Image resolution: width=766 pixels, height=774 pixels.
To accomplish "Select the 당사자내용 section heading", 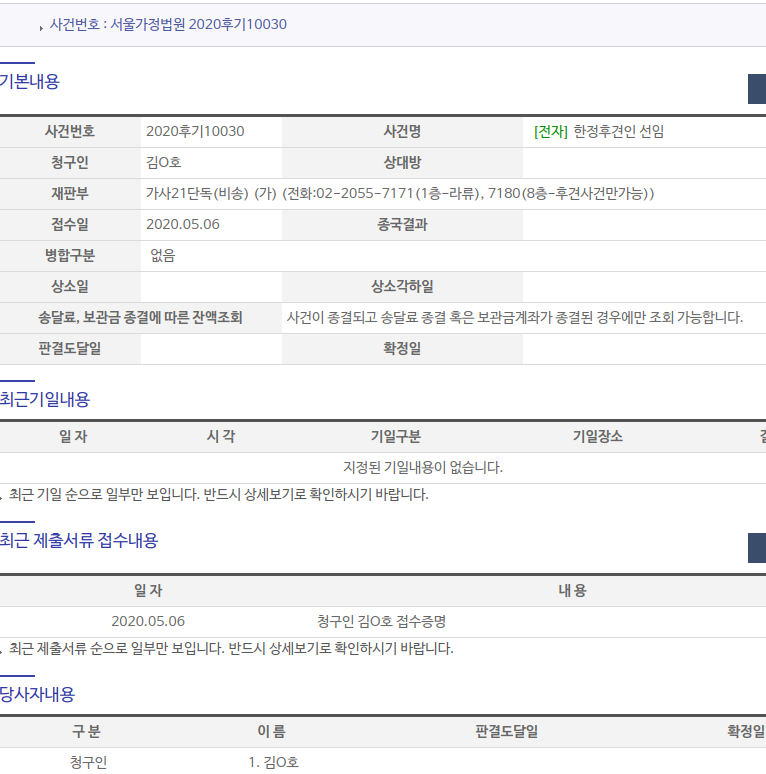I will (x=38, y=693).
